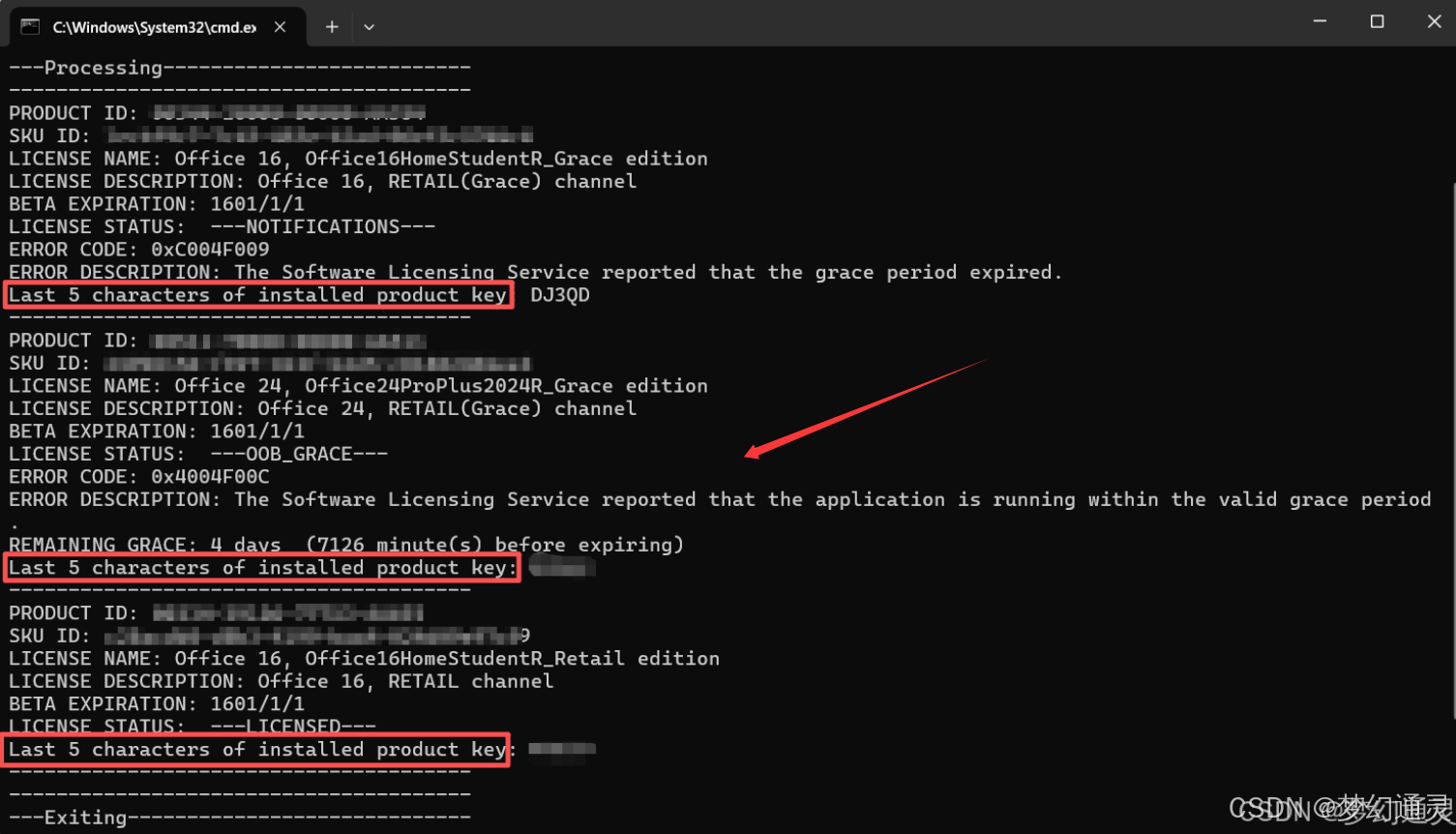This screenshot has width=1456, height=834.
Task: Click the '---Exiting---' line
Action: pos(240,818)
